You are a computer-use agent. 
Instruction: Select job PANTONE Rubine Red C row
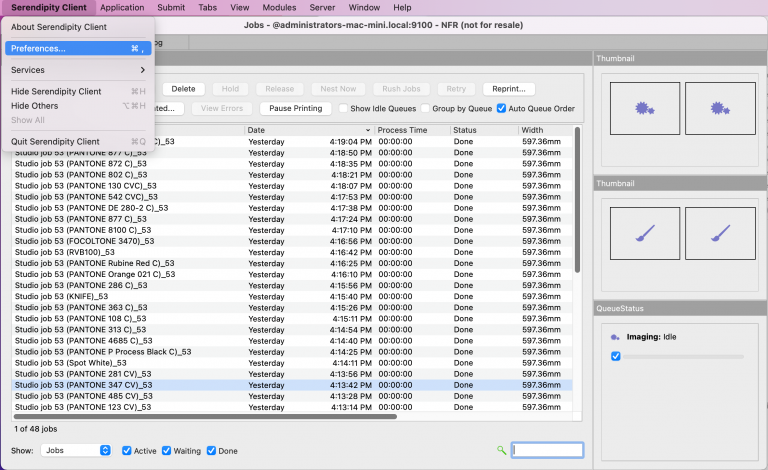292,263
